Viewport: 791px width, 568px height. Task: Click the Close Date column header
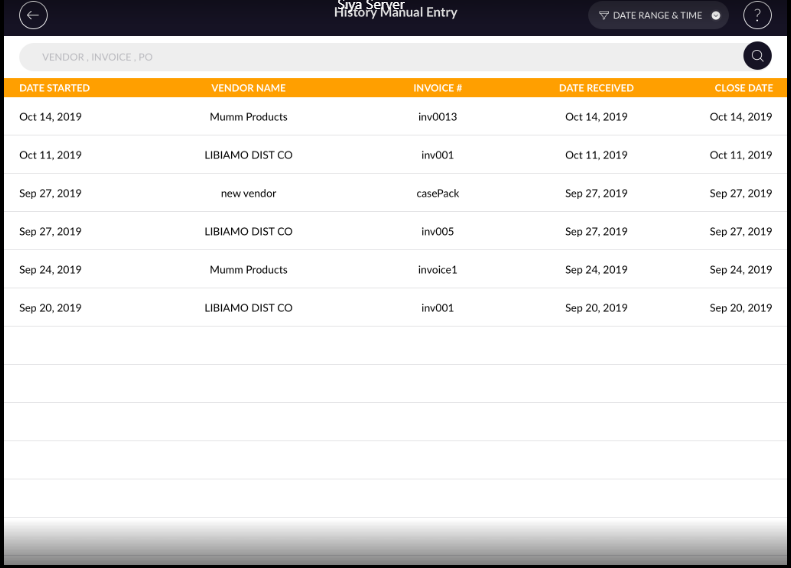(x=743, y=88)
